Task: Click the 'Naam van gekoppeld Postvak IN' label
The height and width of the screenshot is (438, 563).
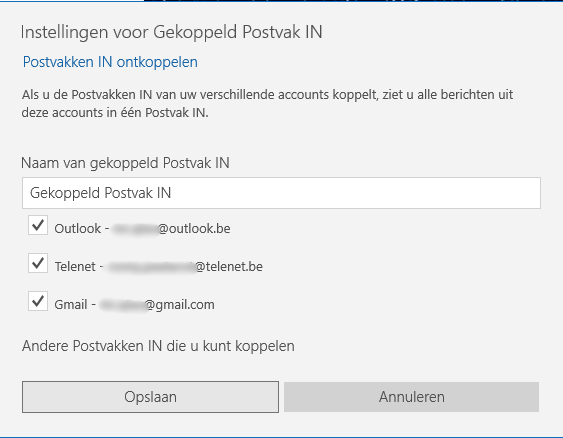Action: click(x=125, y=163)
